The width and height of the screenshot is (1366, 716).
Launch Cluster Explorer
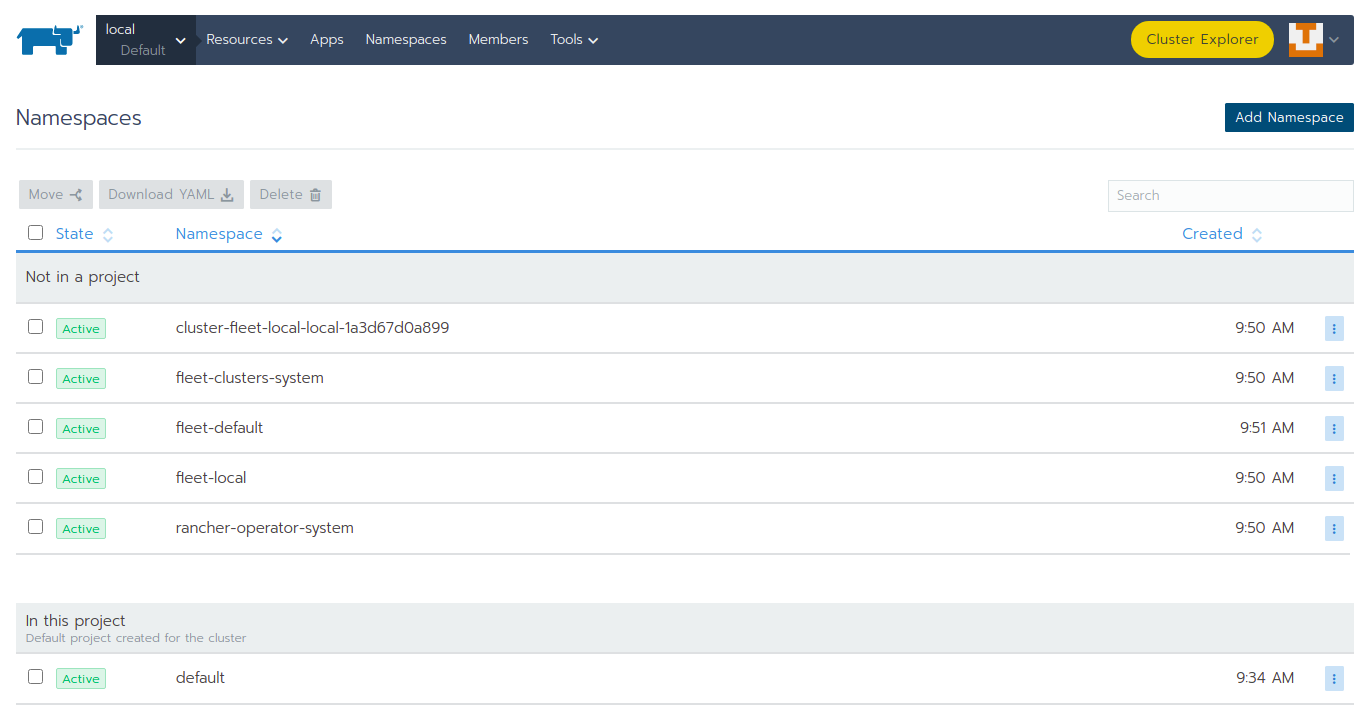pyautogui.click(x=1201, y=40)
